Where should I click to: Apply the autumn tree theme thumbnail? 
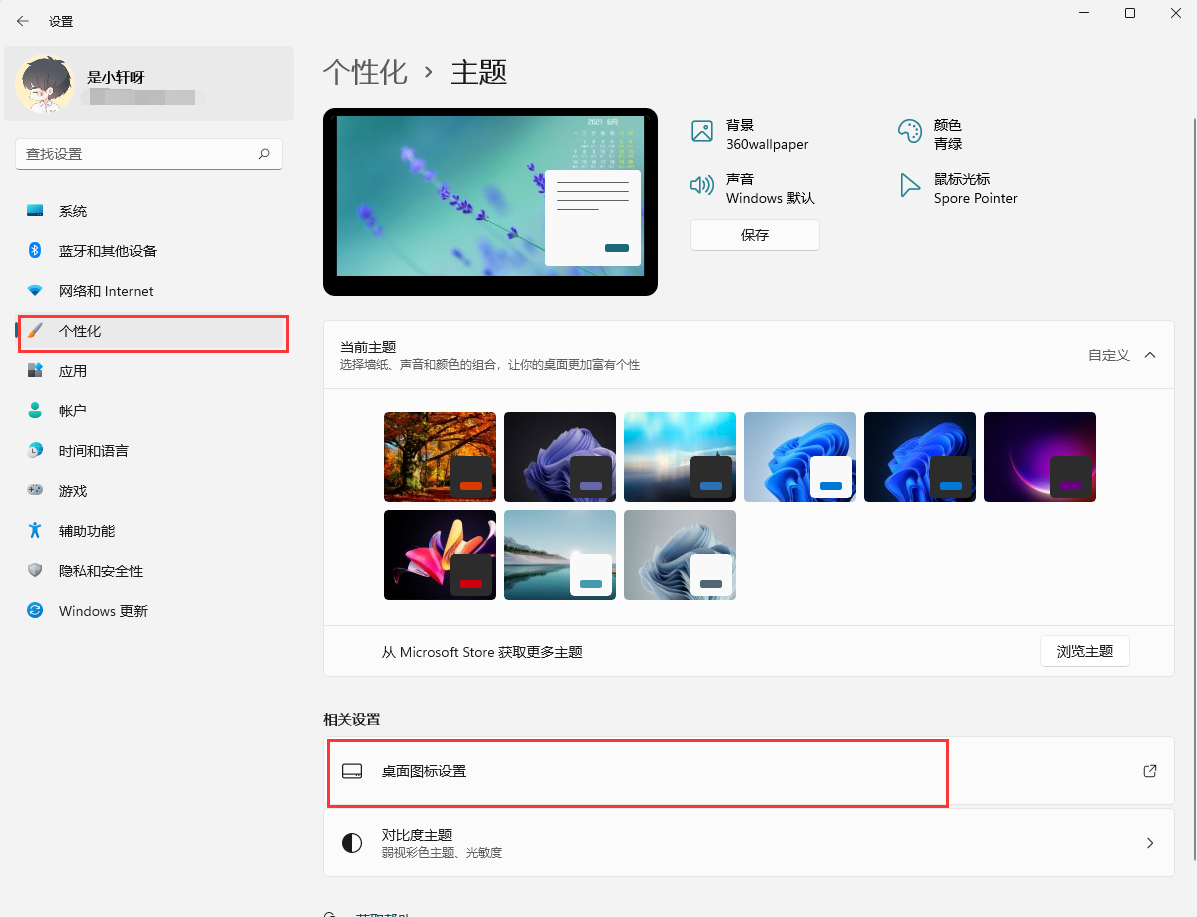440,457
